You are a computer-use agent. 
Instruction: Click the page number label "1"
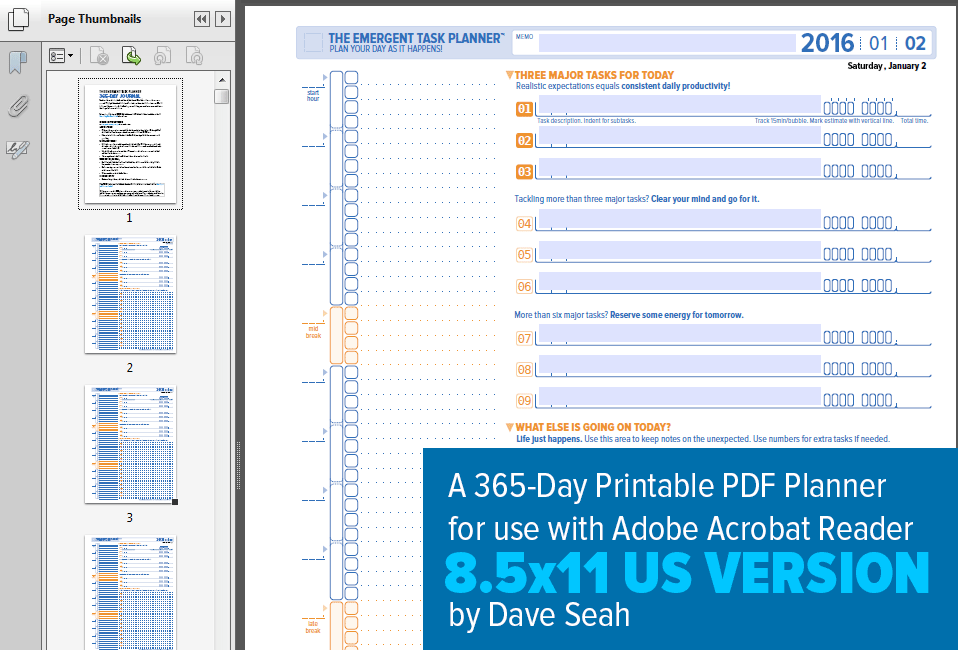[x=130, y=218]
